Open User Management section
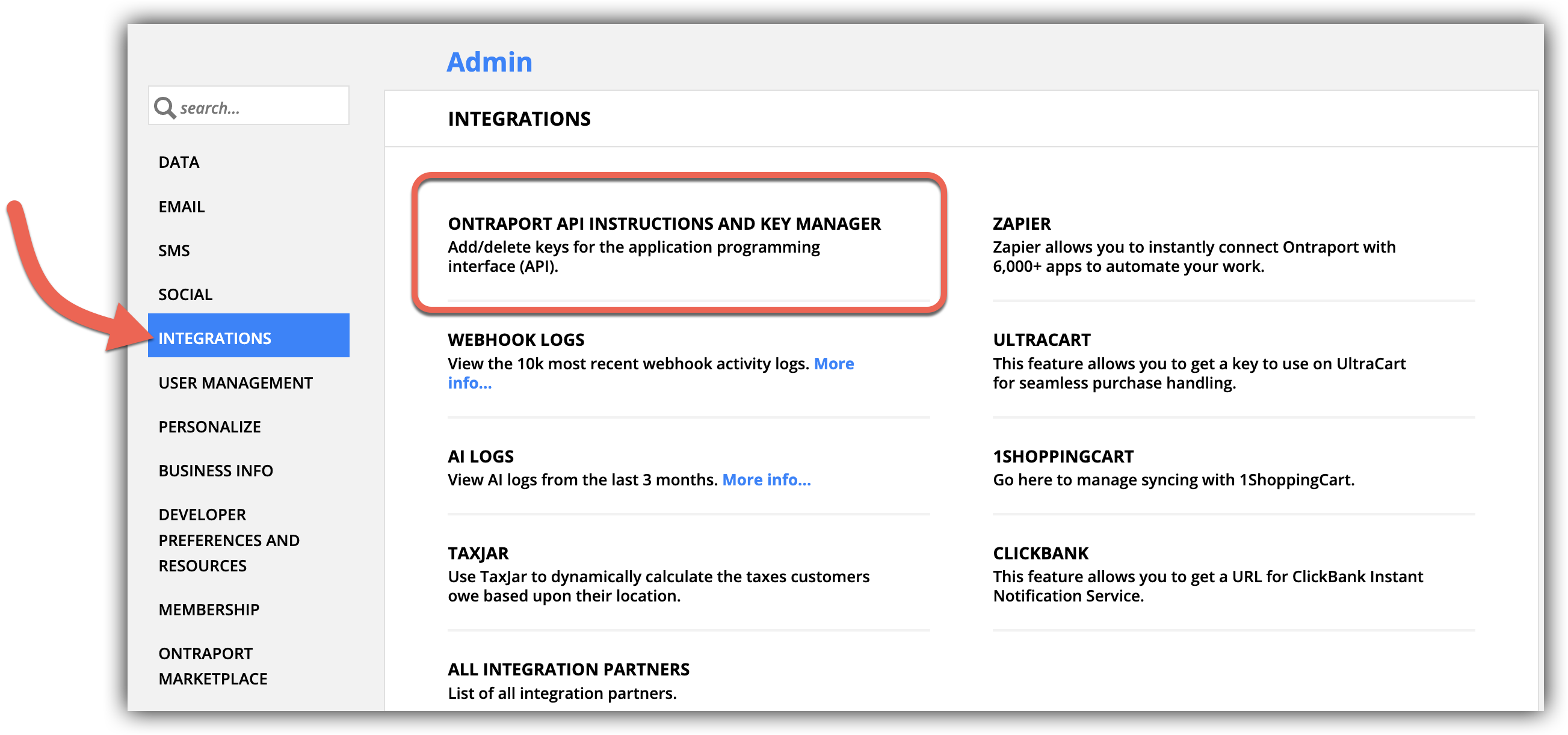 pyautogui.click(x=235, y=383)
